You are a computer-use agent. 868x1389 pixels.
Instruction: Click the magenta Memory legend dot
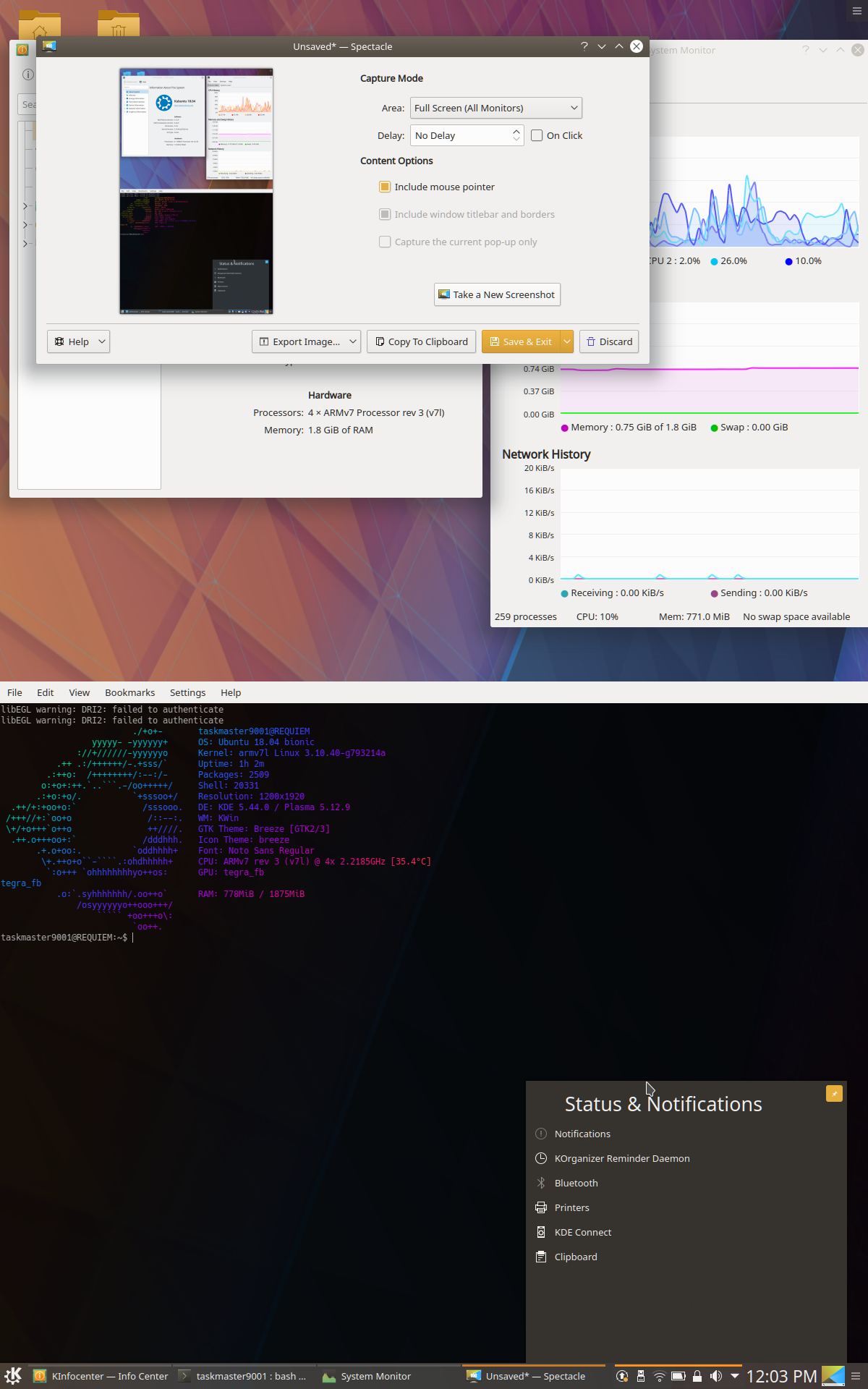[x=565, y=428]
